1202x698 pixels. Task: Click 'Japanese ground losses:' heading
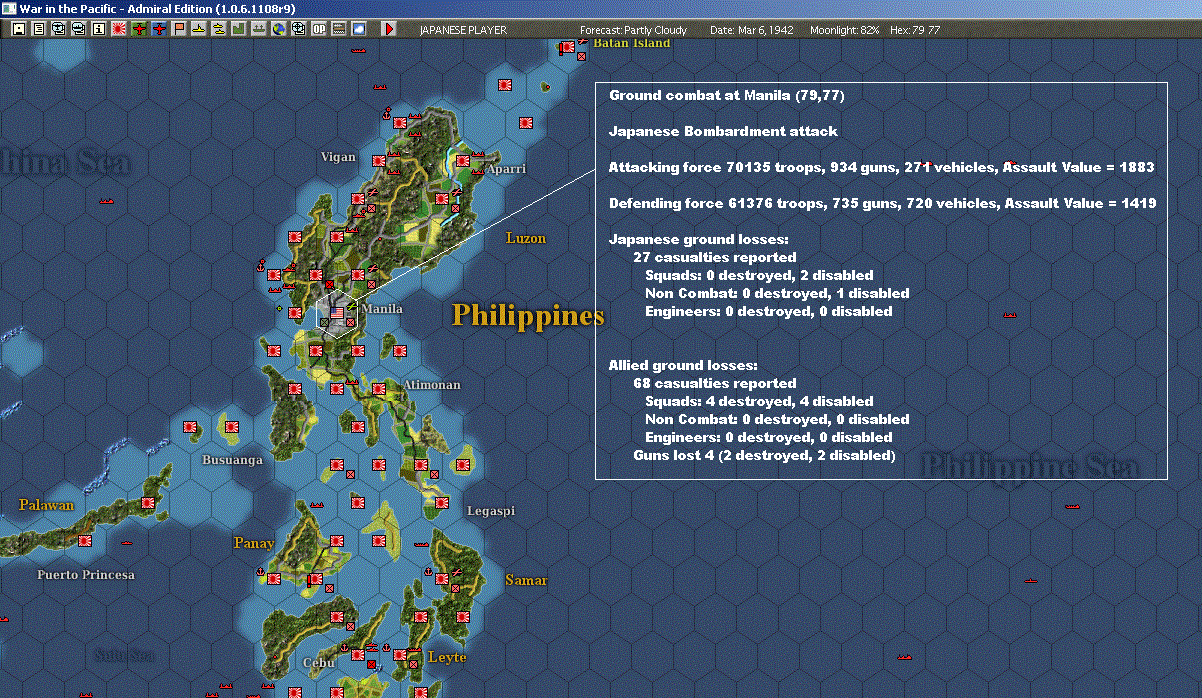(699, 239)
